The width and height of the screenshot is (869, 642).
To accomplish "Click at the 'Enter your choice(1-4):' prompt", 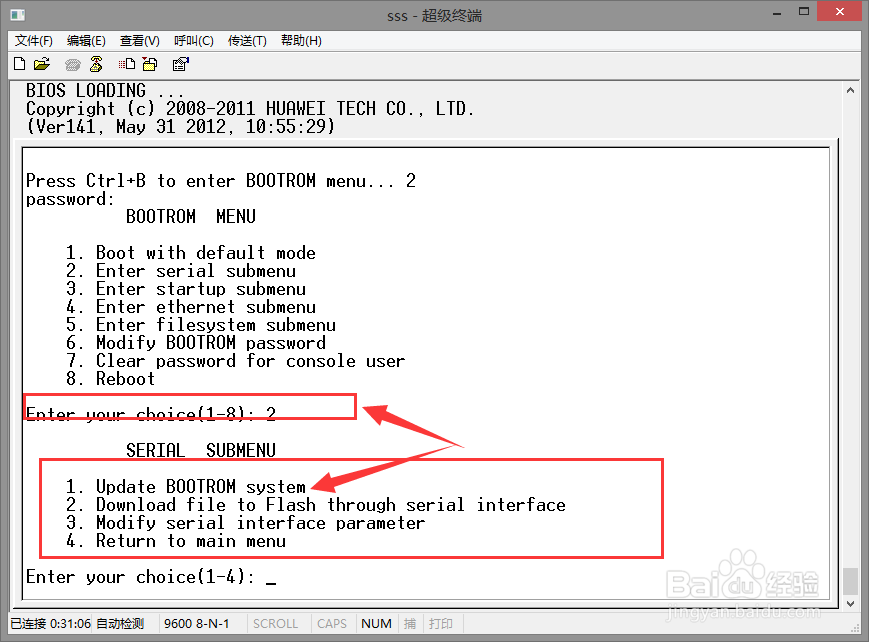I will (x=270, y=578).
